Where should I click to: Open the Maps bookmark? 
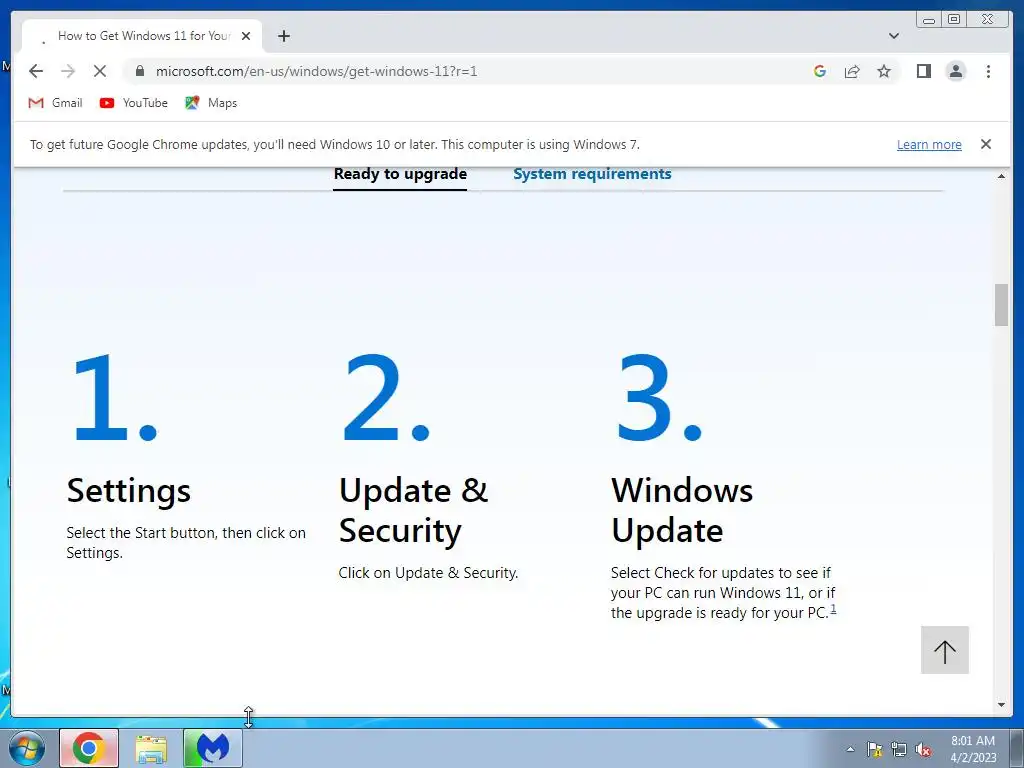click(211, 103)
